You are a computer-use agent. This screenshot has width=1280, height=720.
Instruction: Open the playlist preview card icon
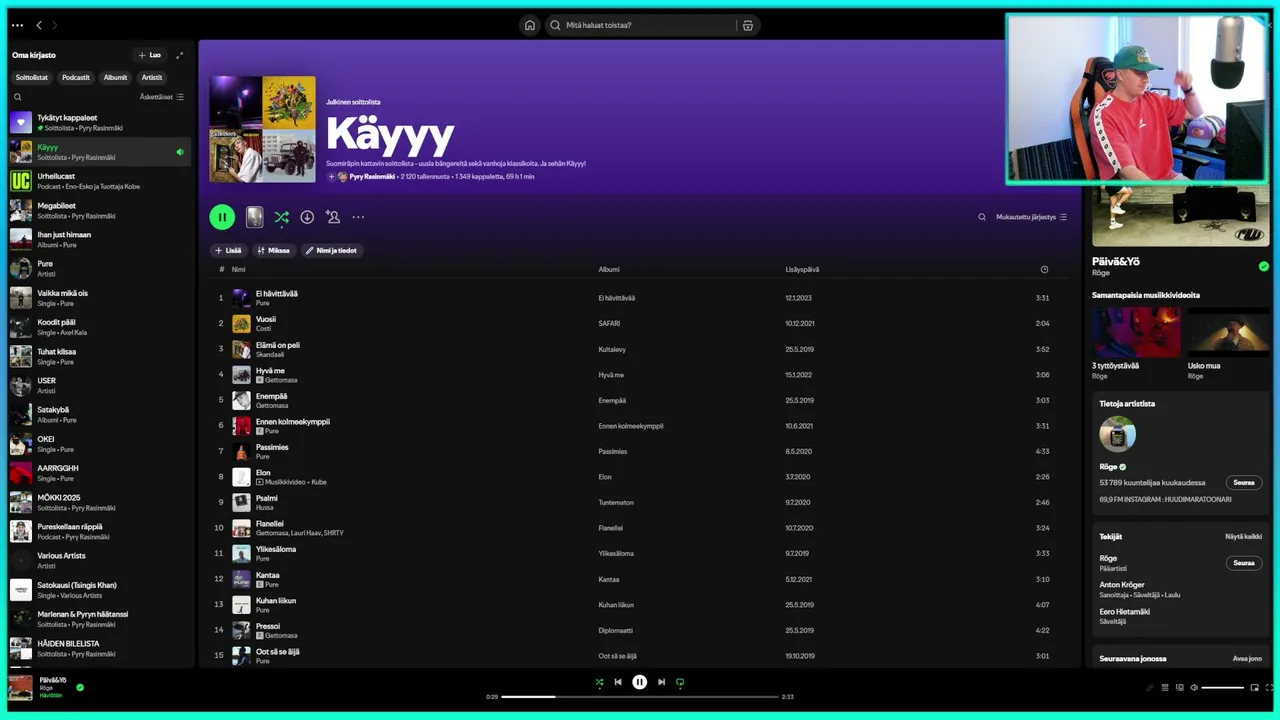(255, 217)
